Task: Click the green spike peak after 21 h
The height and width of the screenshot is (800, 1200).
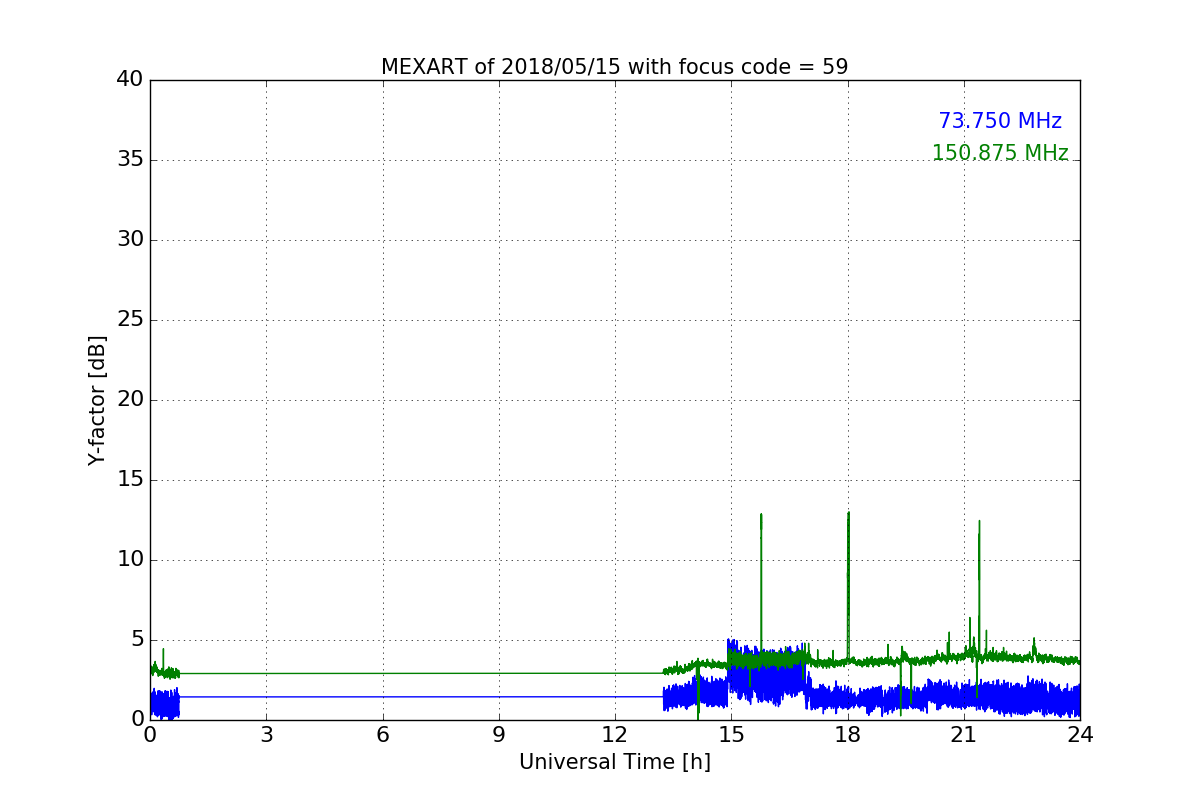Action: [x=979, y=522]
